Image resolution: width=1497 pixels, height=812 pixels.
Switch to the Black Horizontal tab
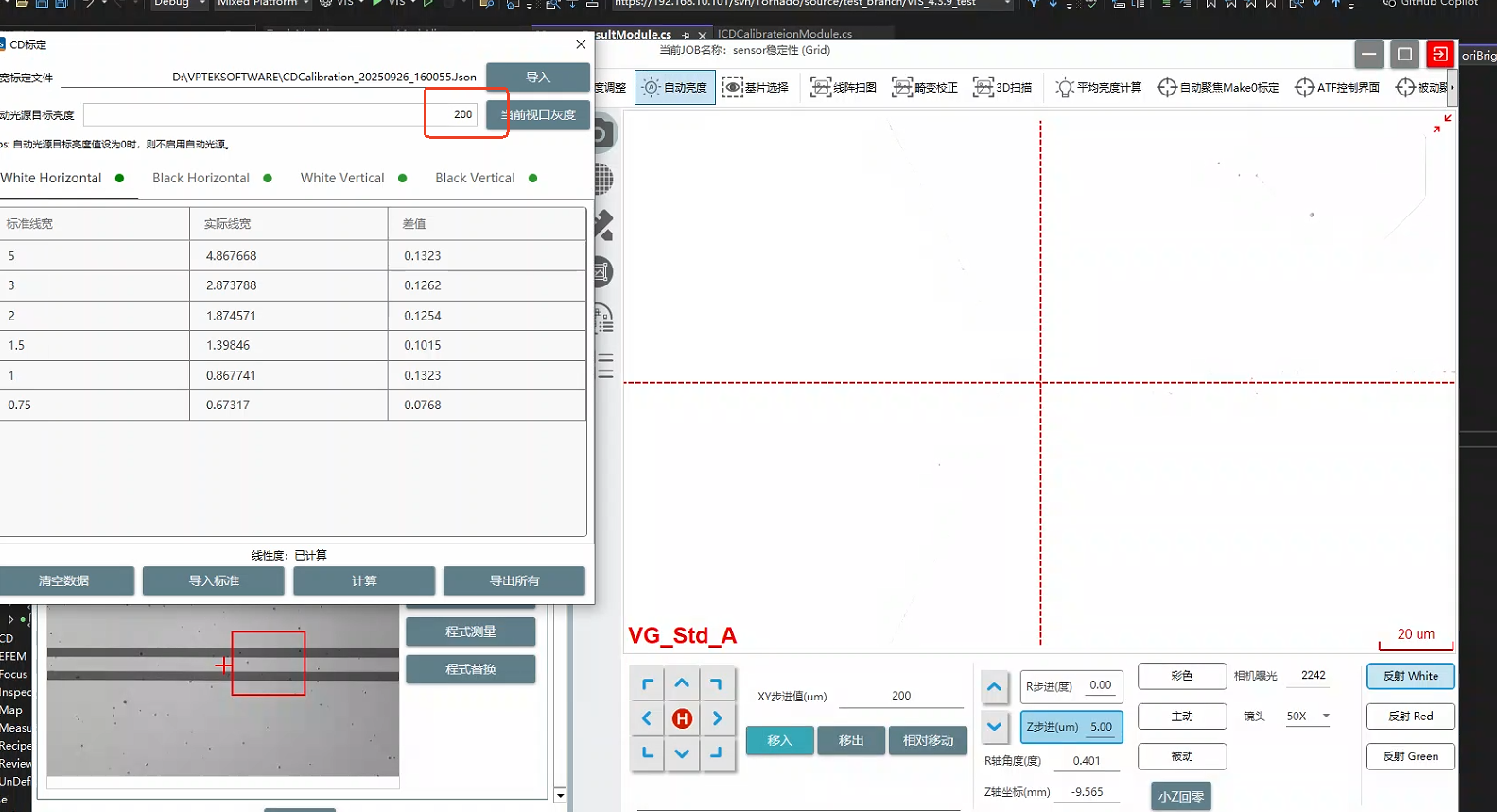tap(200, 179)
